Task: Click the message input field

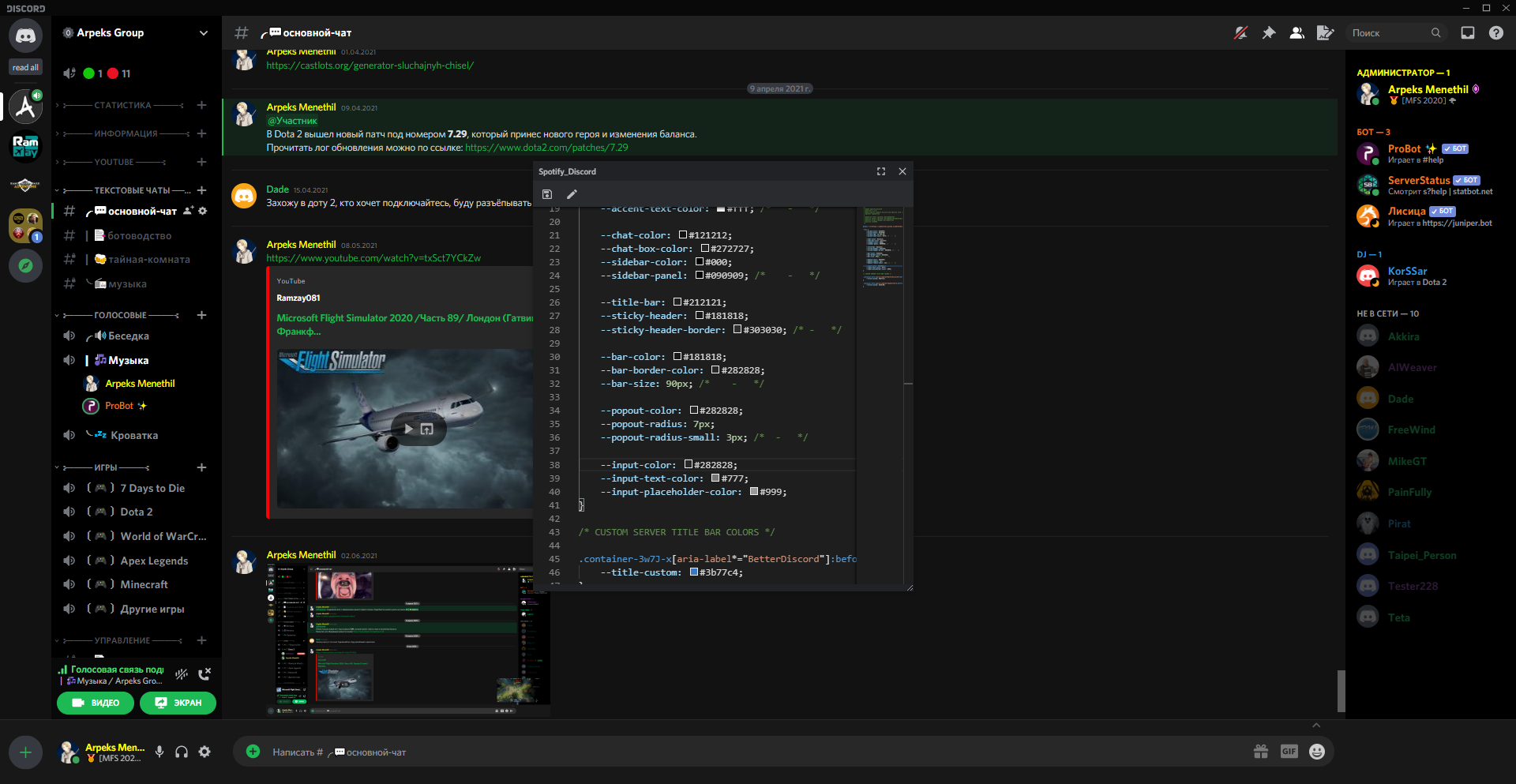Action: click(x=632, y=752)
